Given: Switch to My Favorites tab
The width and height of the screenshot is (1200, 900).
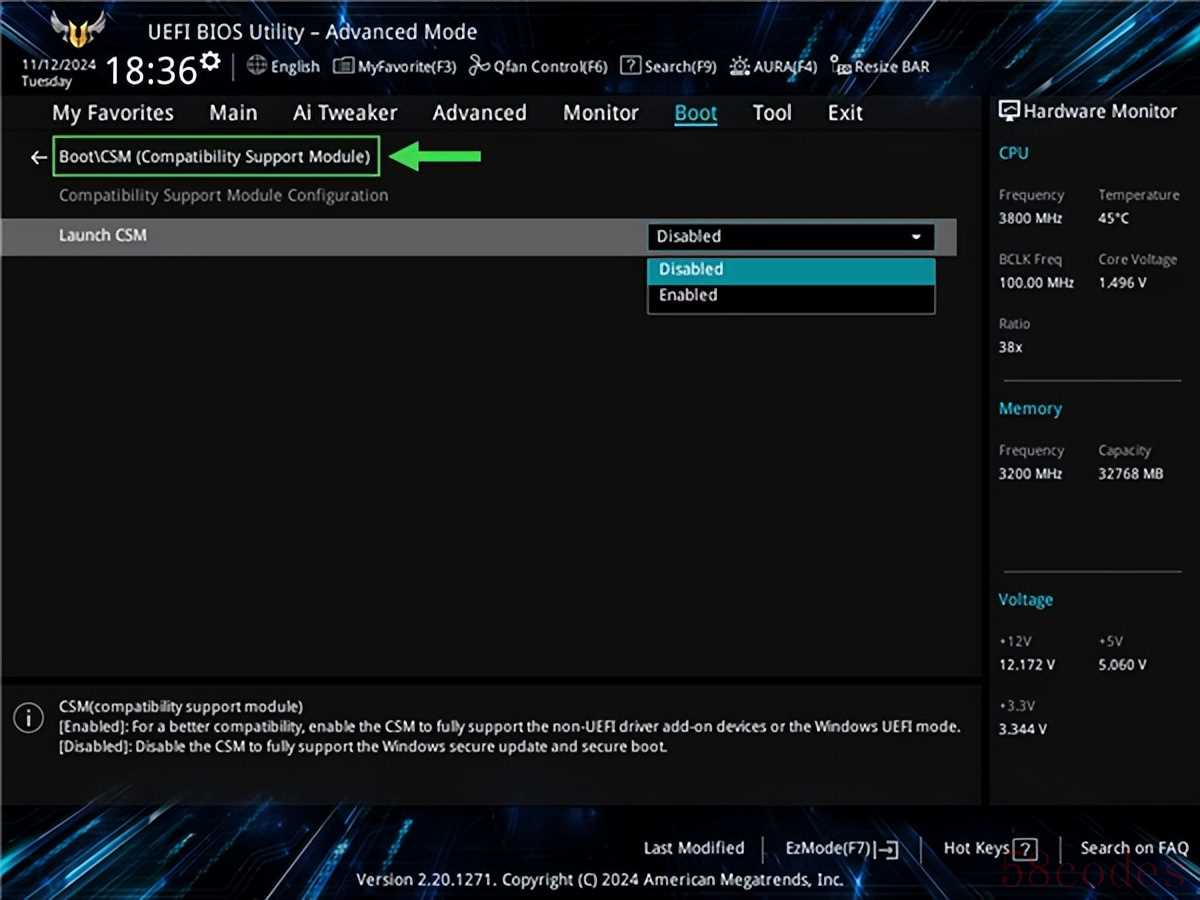Looking at the screenshot, I should tap(113, 113).
